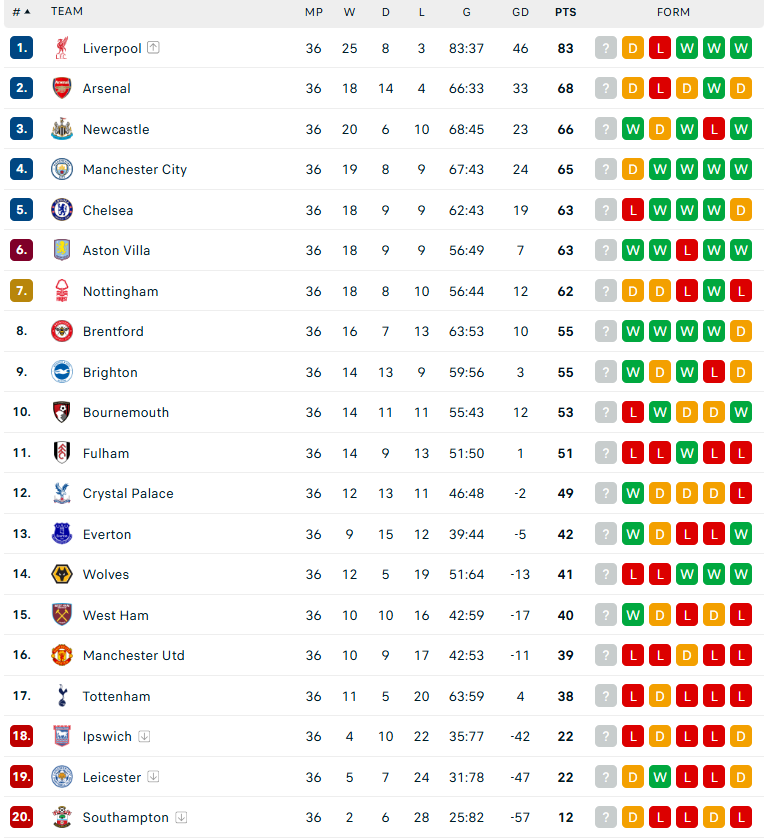Open Chelsea team page link

(x=108, y=210)
